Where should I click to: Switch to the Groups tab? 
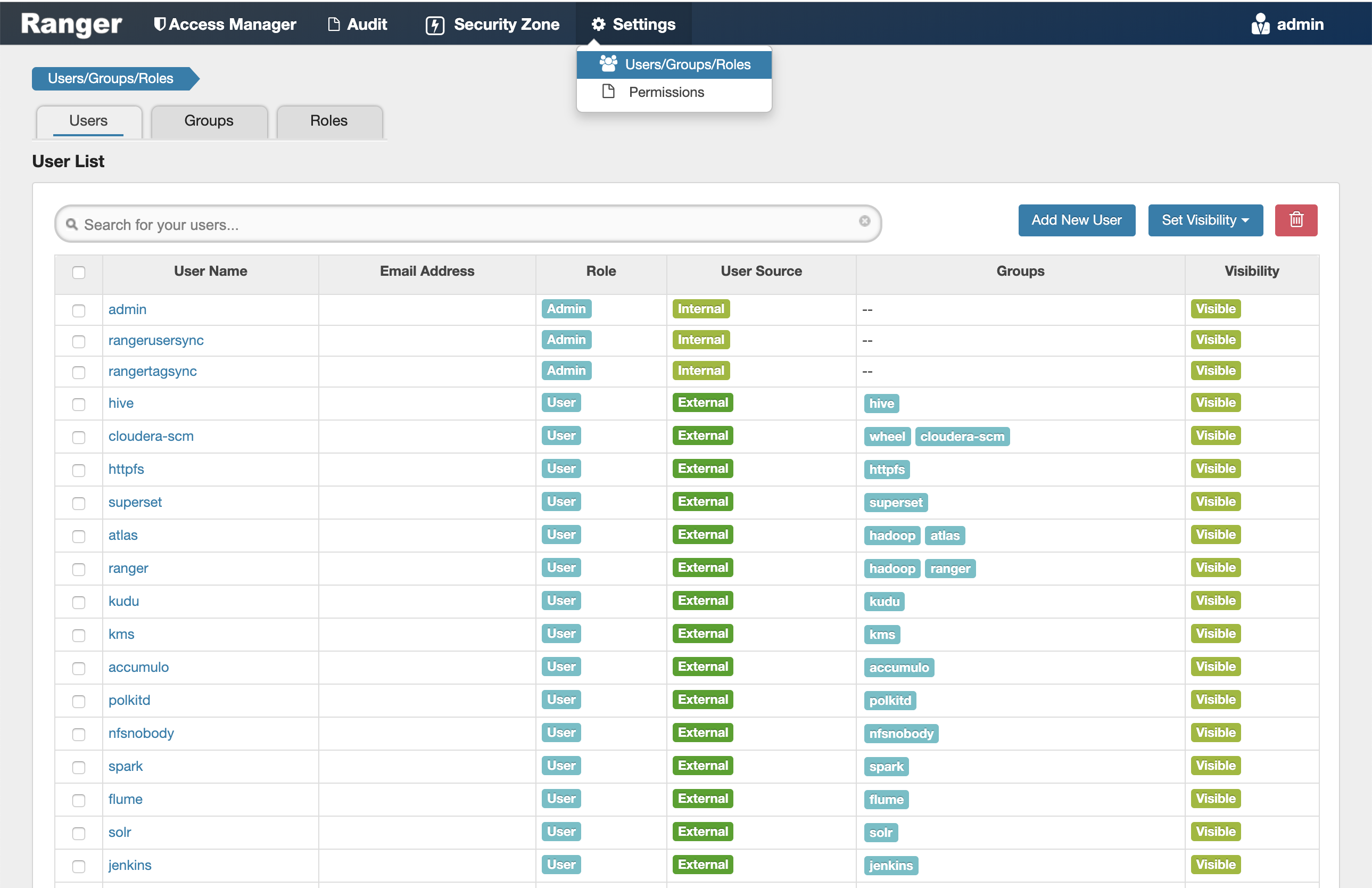pos(209,120)
